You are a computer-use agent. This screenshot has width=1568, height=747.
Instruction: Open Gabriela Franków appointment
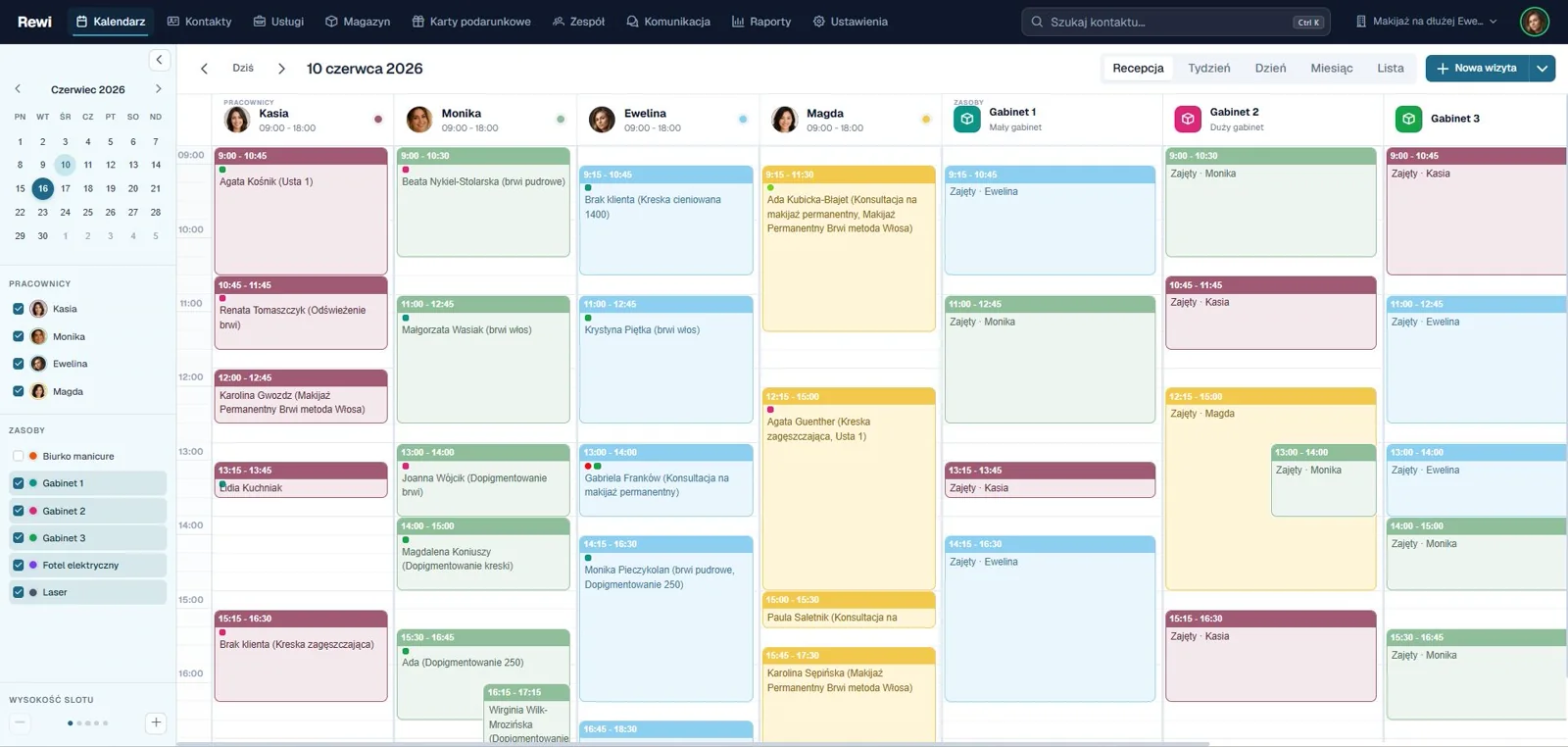[666, 480]
